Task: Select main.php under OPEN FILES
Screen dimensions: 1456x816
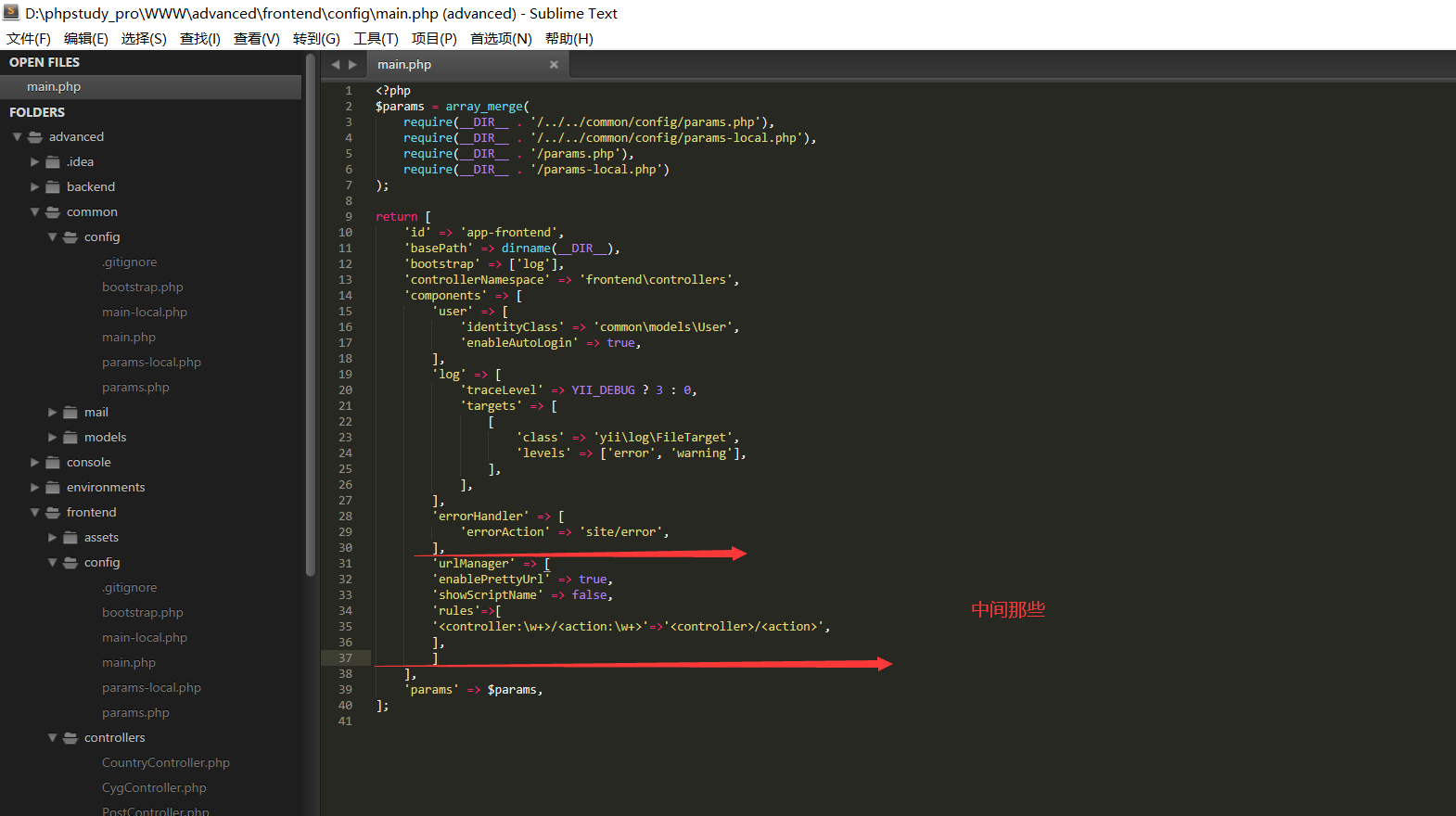Action: click(x=150, y=86)
